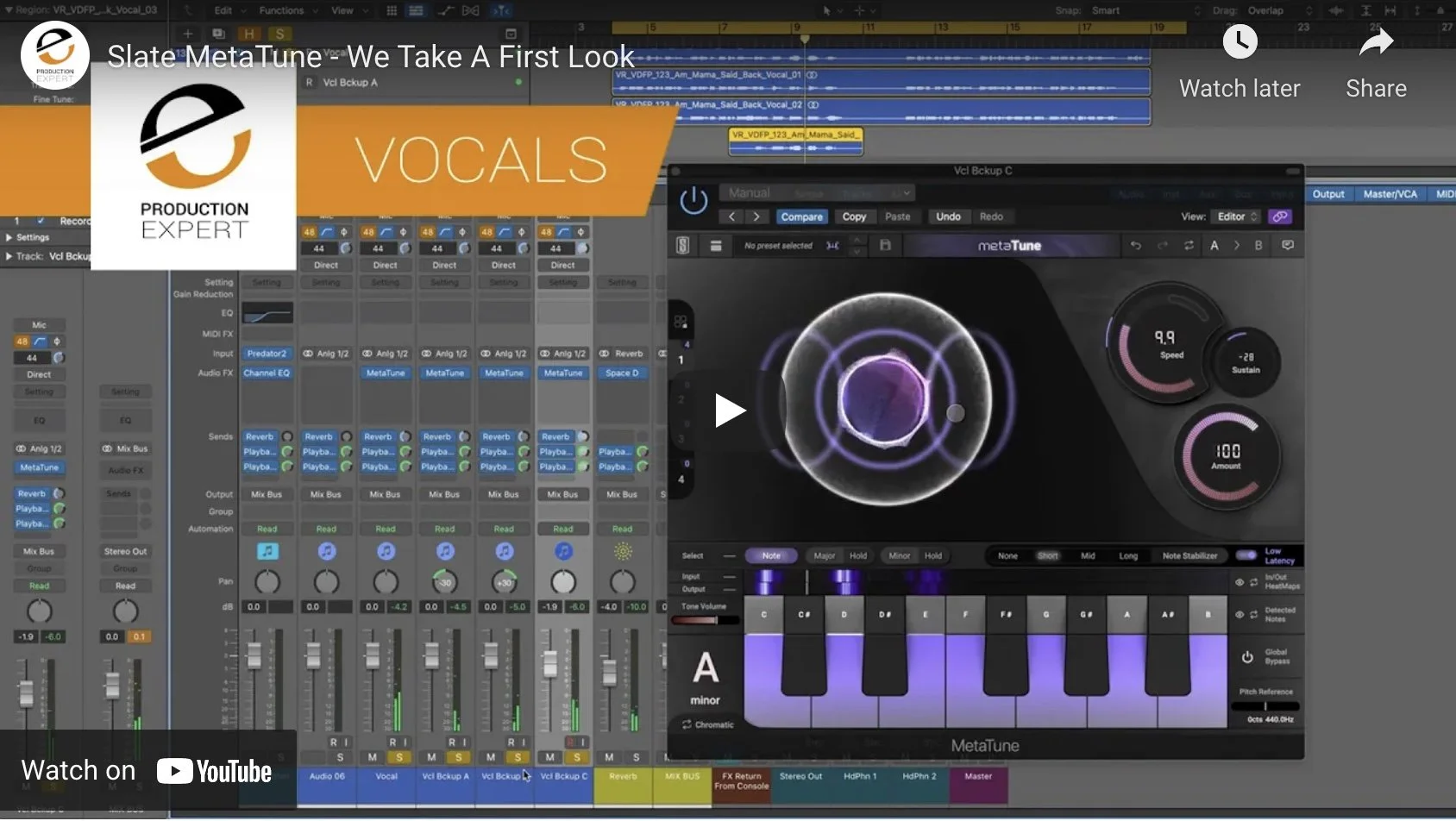1456x821 pixels.
Task: Choose Mid note stabilizer setting
Action: click(x=1088, y=556)
